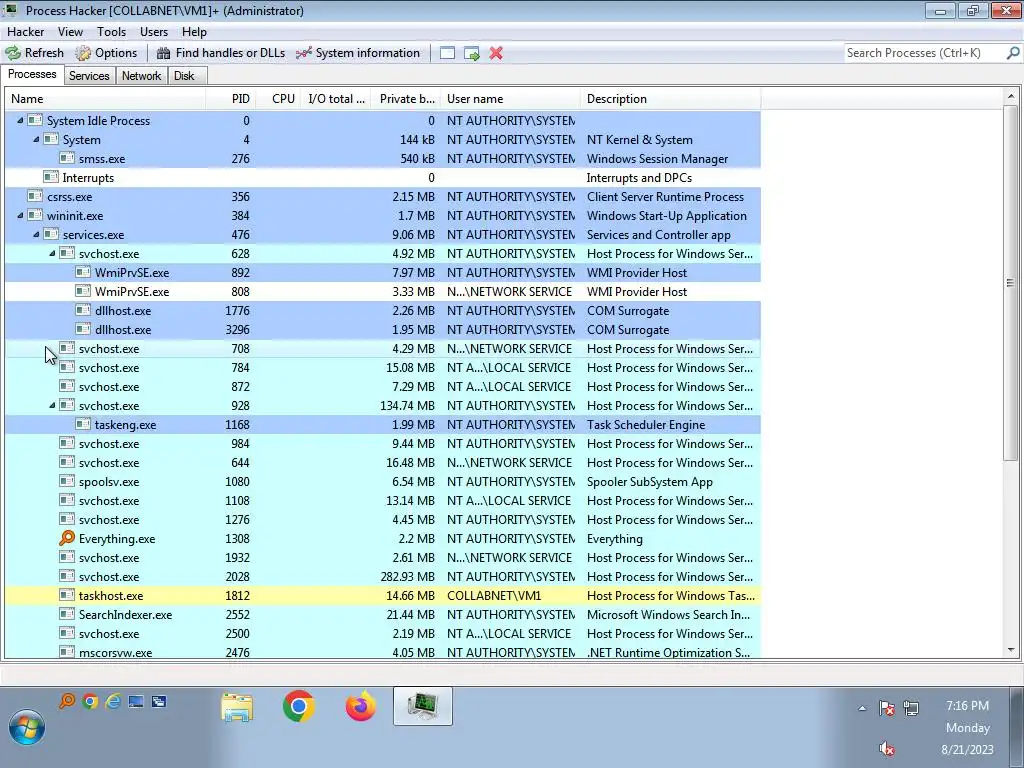Open Everything search in quick launch

pos(67,701)
